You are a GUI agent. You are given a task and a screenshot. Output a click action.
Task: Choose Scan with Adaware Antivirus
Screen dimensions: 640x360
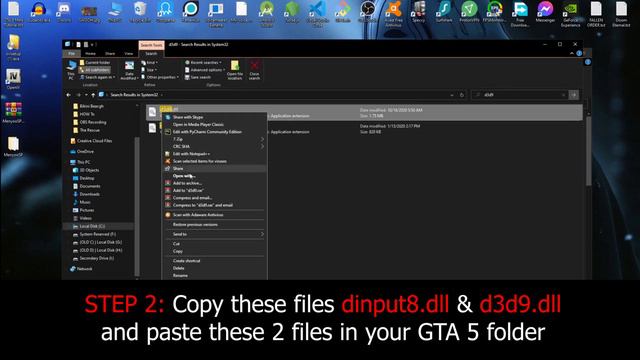point(215,215)
